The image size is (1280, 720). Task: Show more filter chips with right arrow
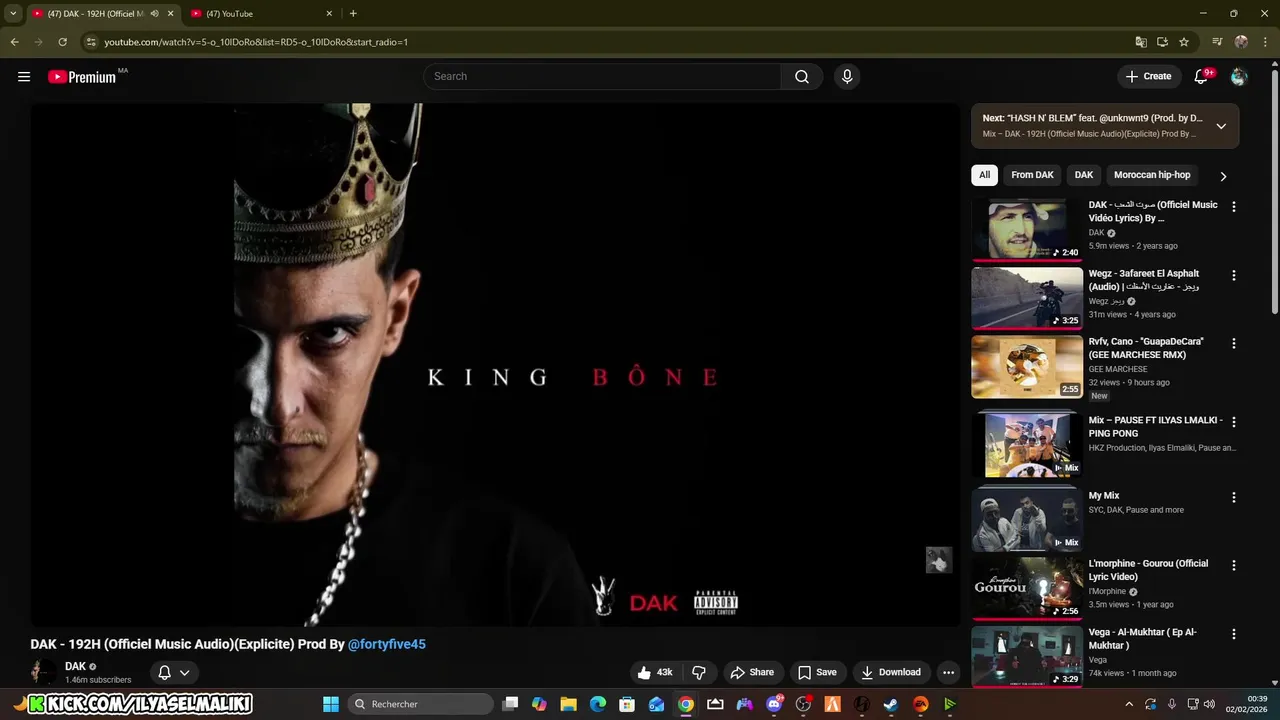tap(1223, 176)
